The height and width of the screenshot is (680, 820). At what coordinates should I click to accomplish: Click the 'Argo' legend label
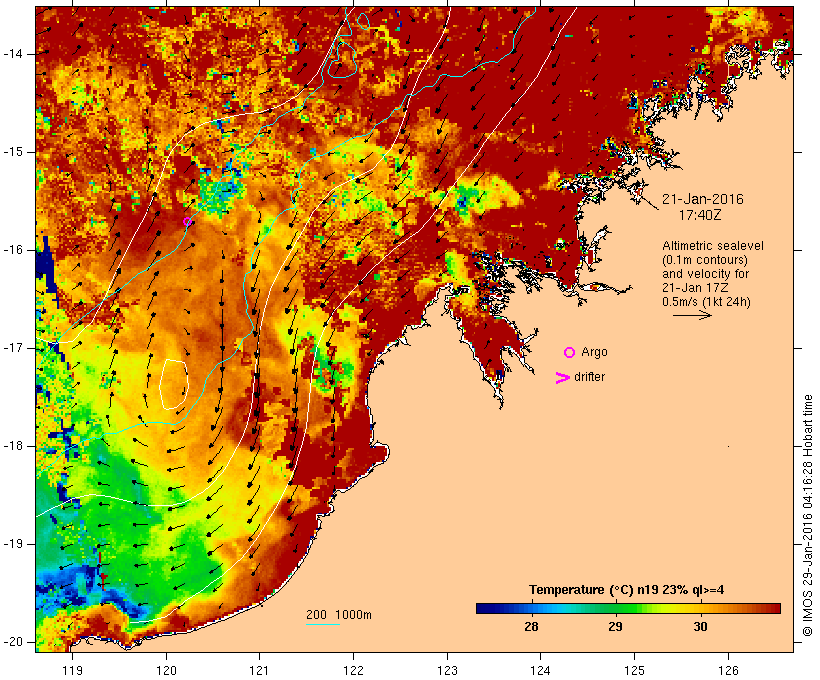(594, 352)
